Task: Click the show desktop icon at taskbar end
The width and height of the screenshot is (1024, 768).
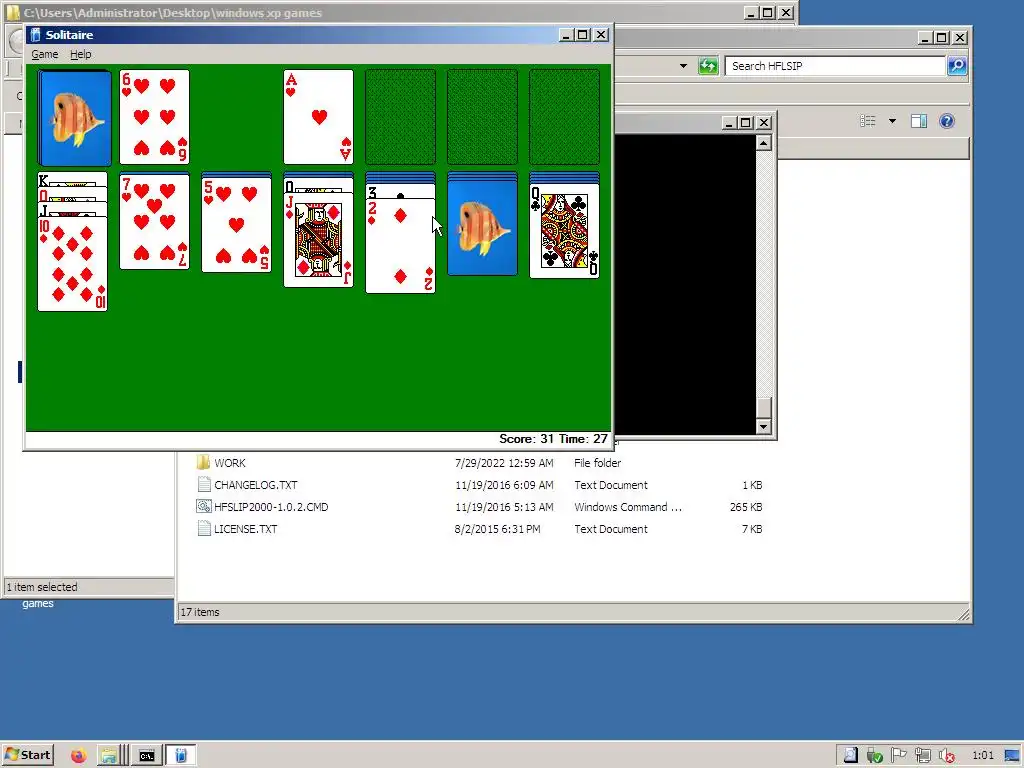Action: point(1013,756)
